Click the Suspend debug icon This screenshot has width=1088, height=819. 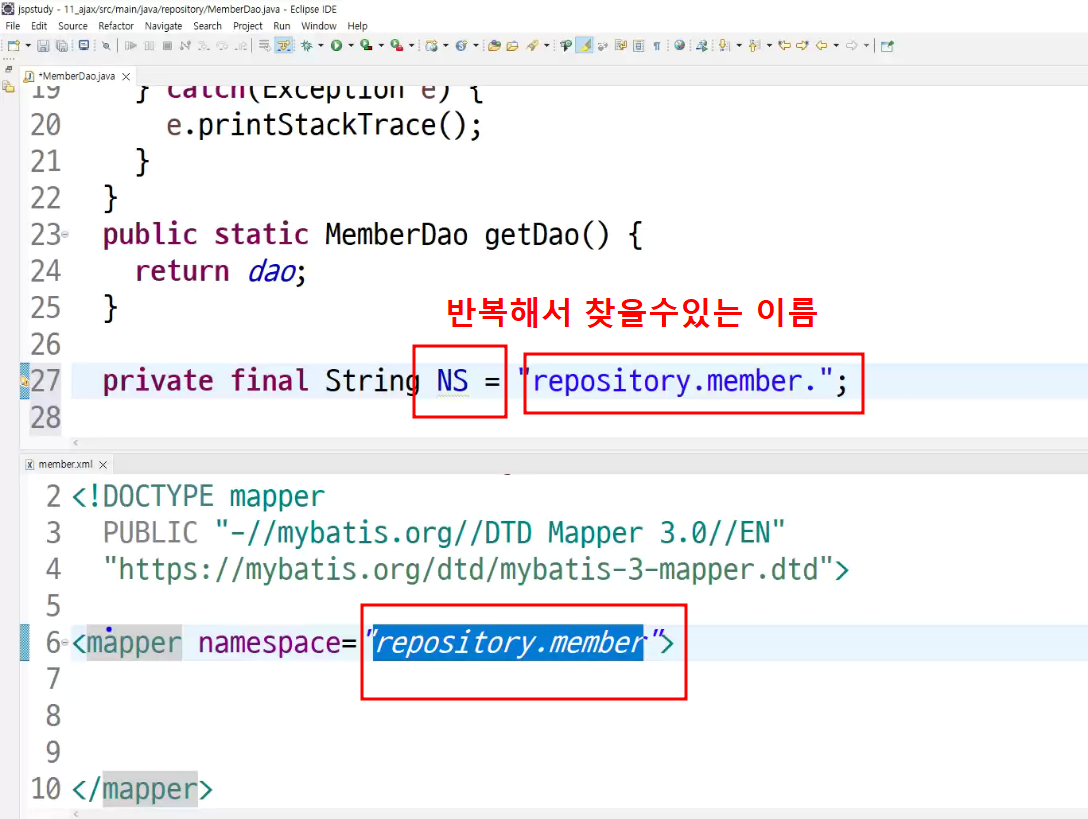coord(149,46)
